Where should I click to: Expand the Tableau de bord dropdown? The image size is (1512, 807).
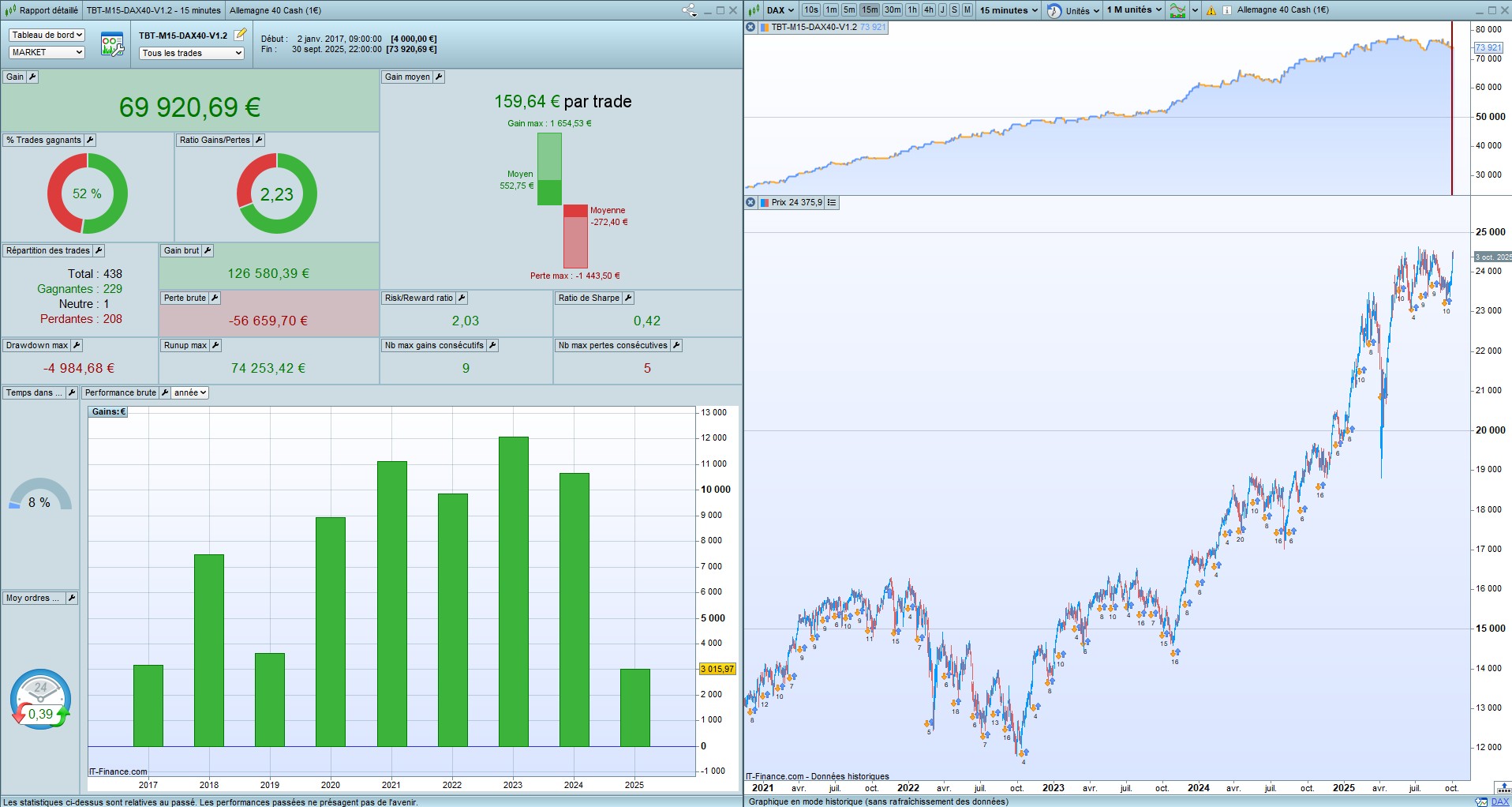[47, 35]
